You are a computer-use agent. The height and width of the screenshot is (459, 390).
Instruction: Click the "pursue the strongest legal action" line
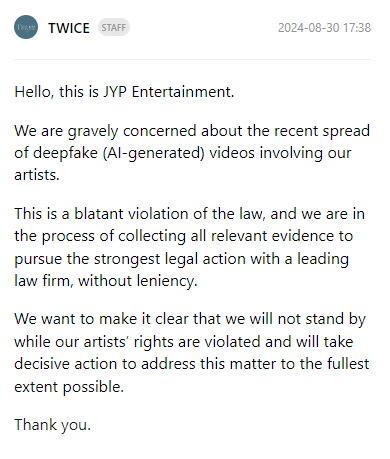pos(182,259)
